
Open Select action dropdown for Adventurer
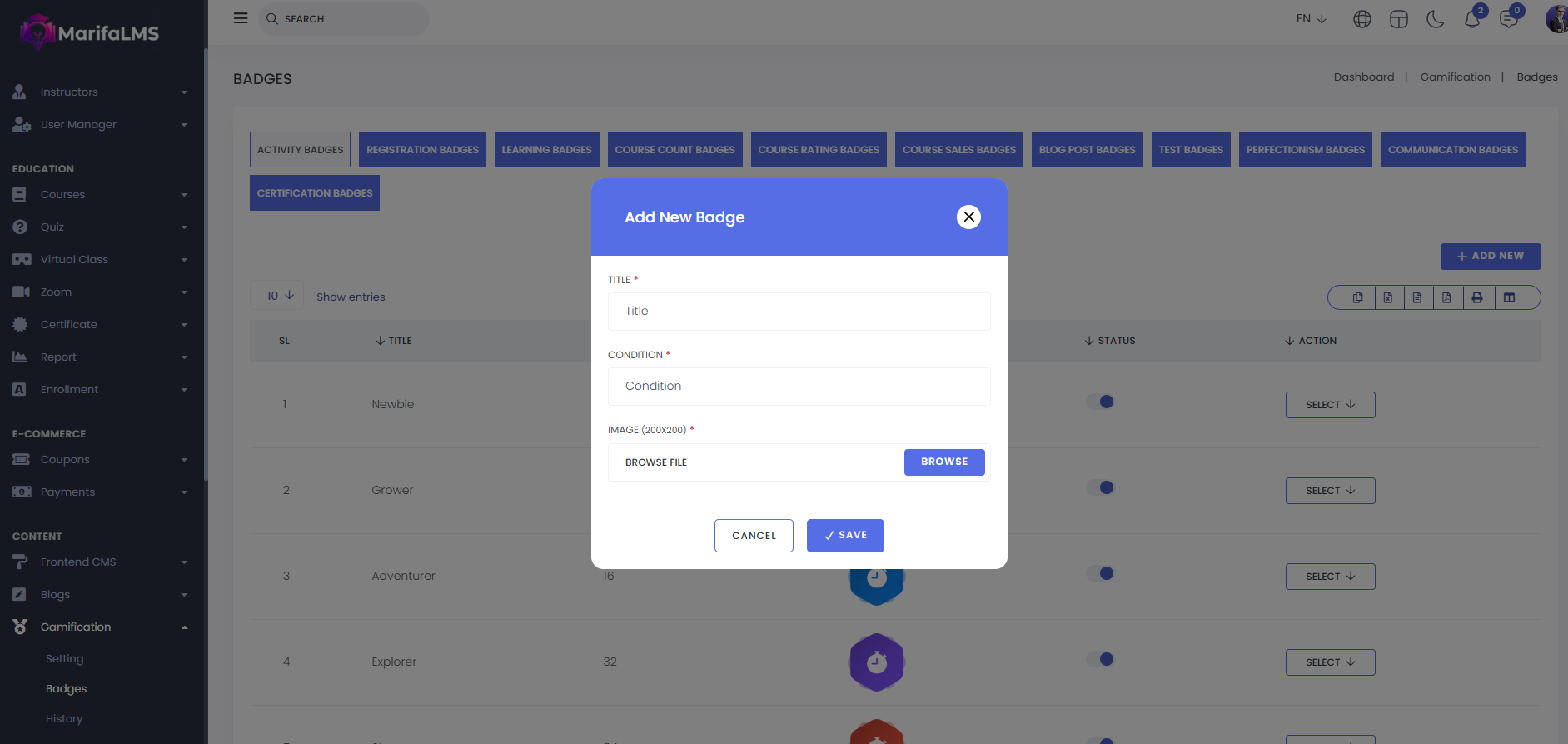pos(1330,577)
